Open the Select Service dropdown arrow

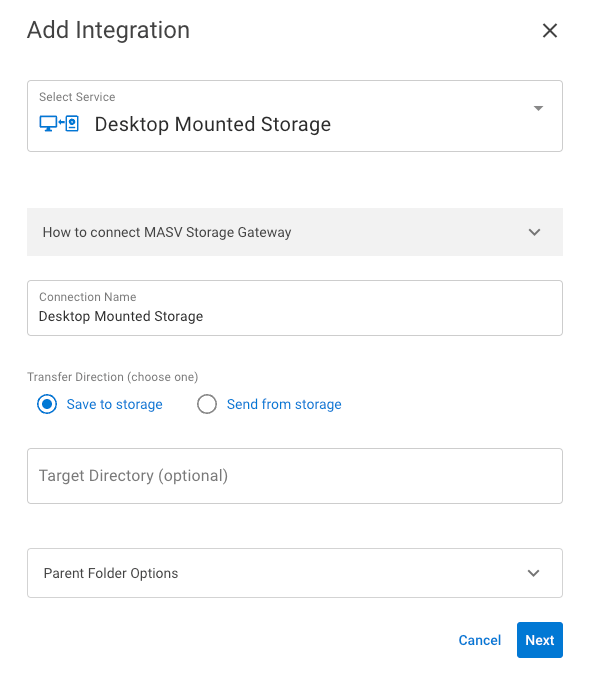(538, 108)
